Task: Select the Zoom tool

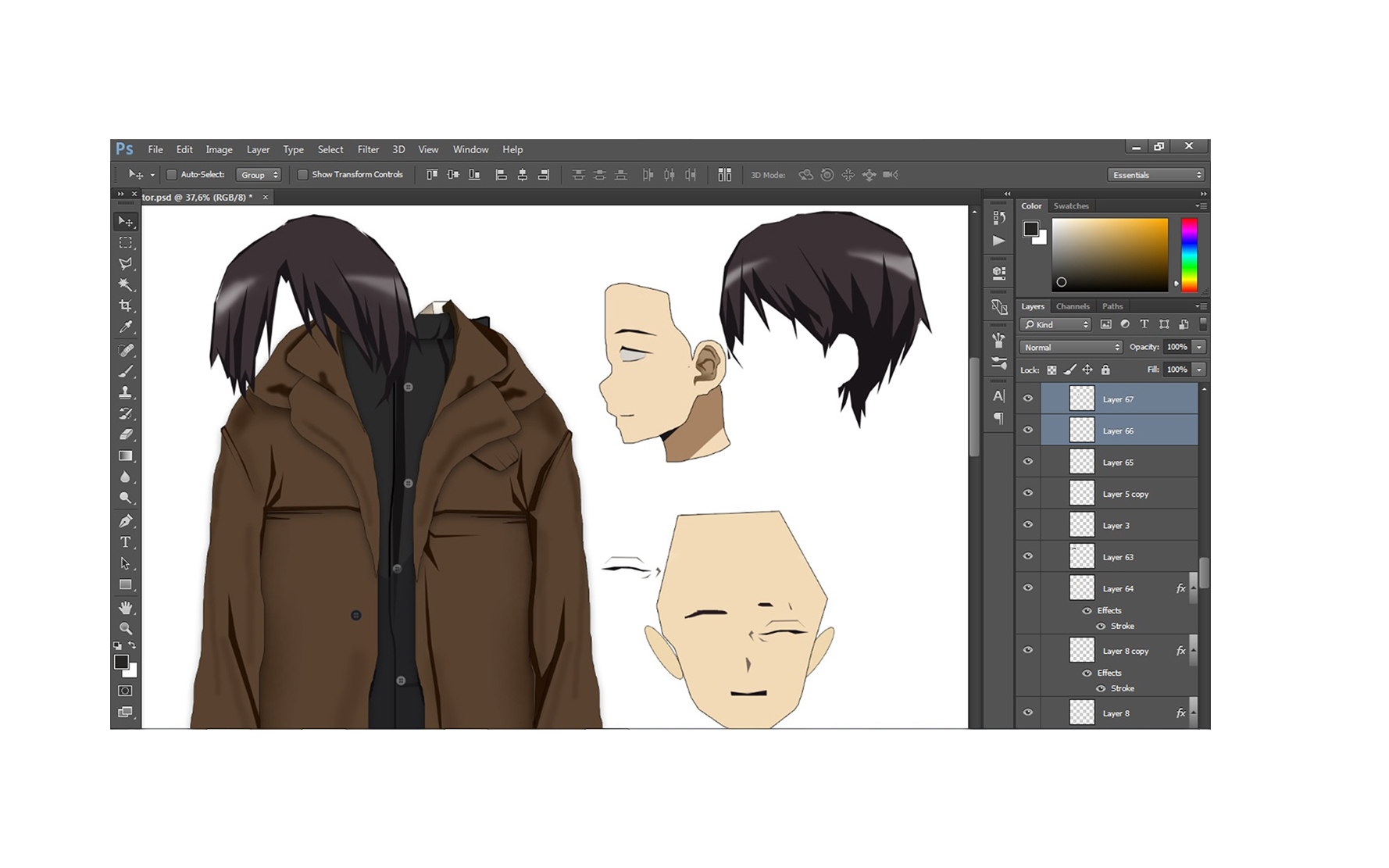Action: [x=126, y=629]
